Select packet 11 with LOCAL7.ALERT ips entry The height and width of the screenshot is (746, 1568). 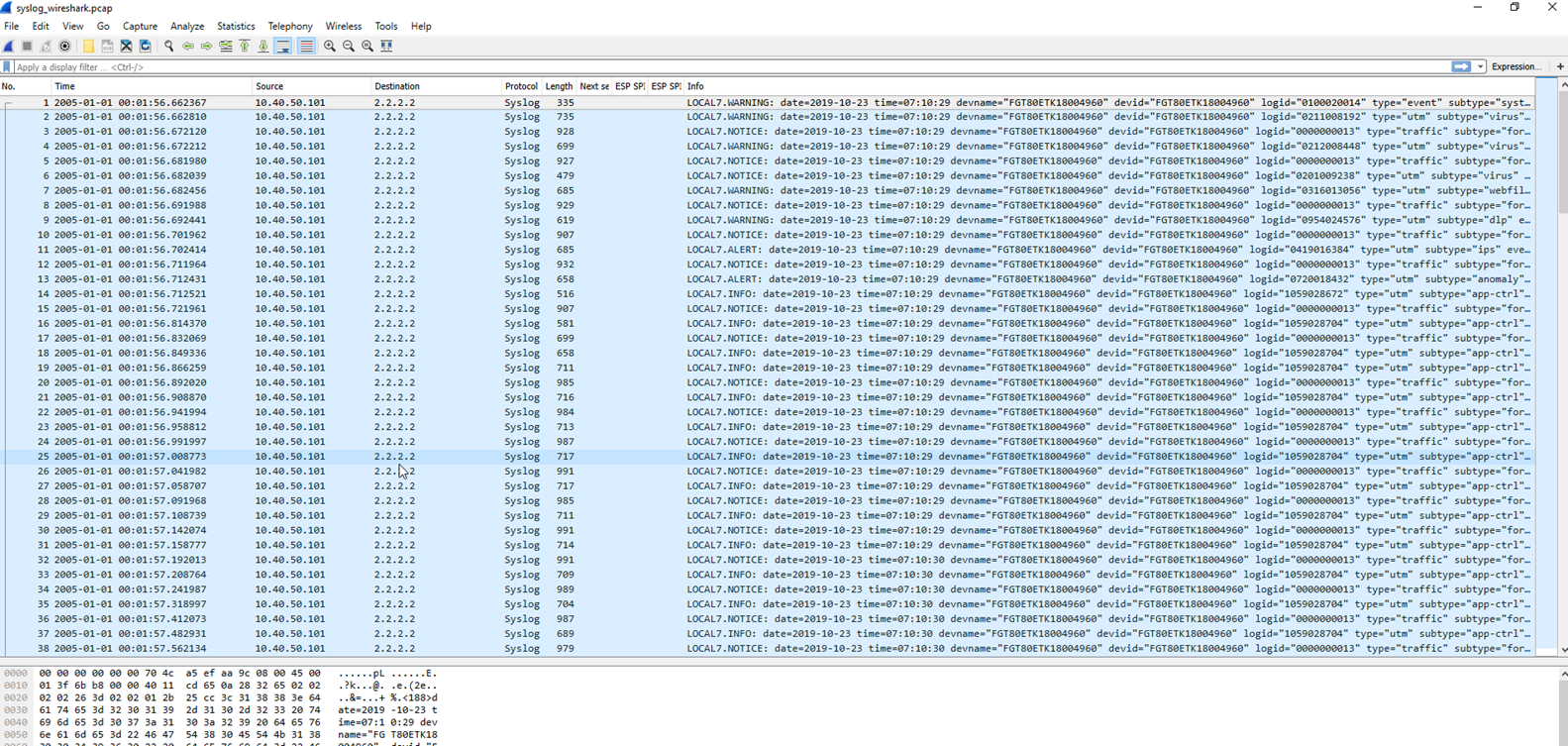768,250
